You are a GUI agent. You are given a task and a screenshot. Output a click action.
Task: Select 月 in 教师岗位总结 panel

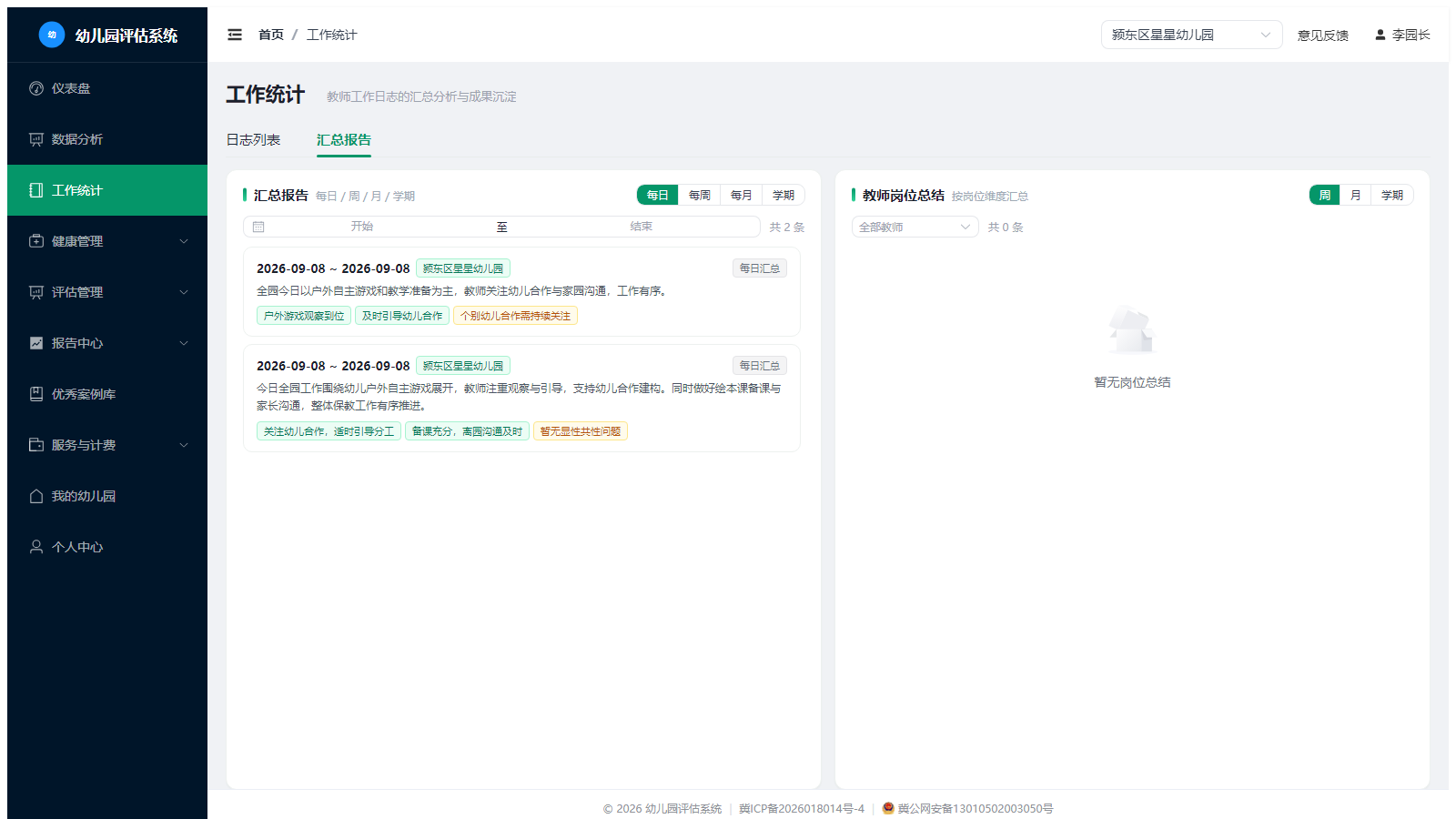coord(1356,195)
